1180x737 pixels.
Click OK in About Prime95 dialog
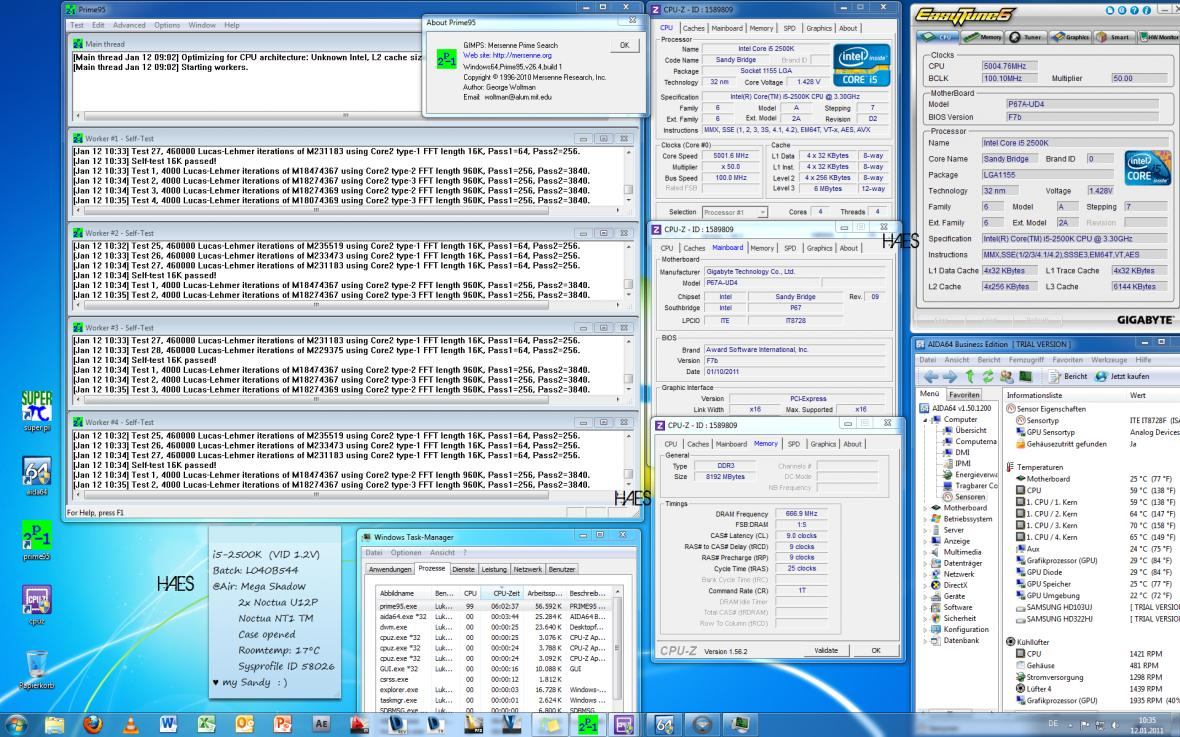pos(624,45)
